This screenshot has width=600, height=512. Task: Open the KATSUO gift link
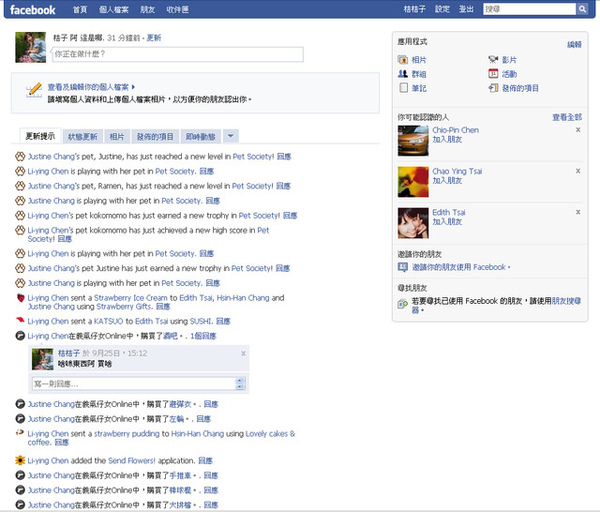coord(109,321)
